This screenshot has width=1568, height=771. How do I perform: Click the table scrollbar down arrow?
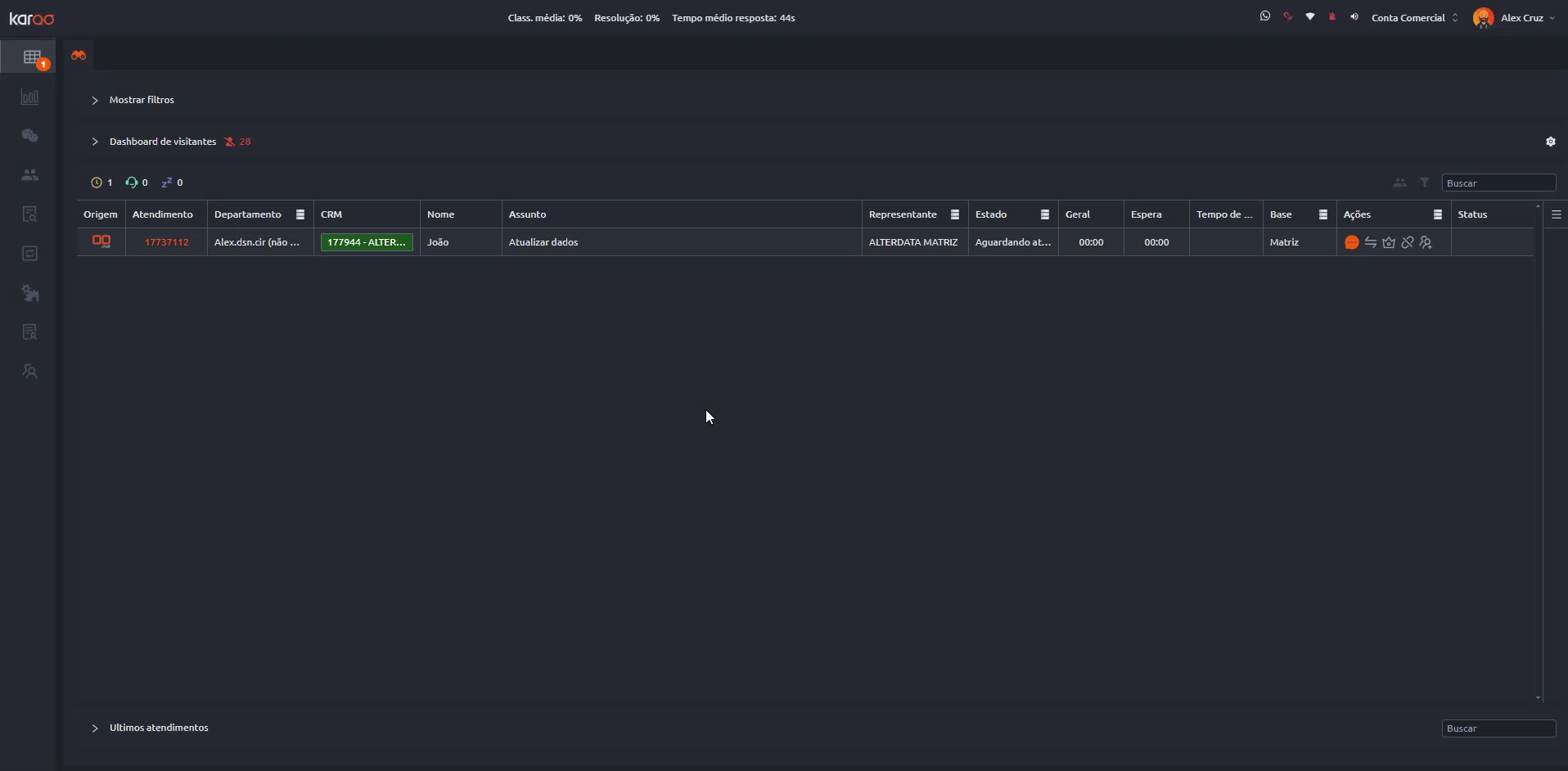1539,698
